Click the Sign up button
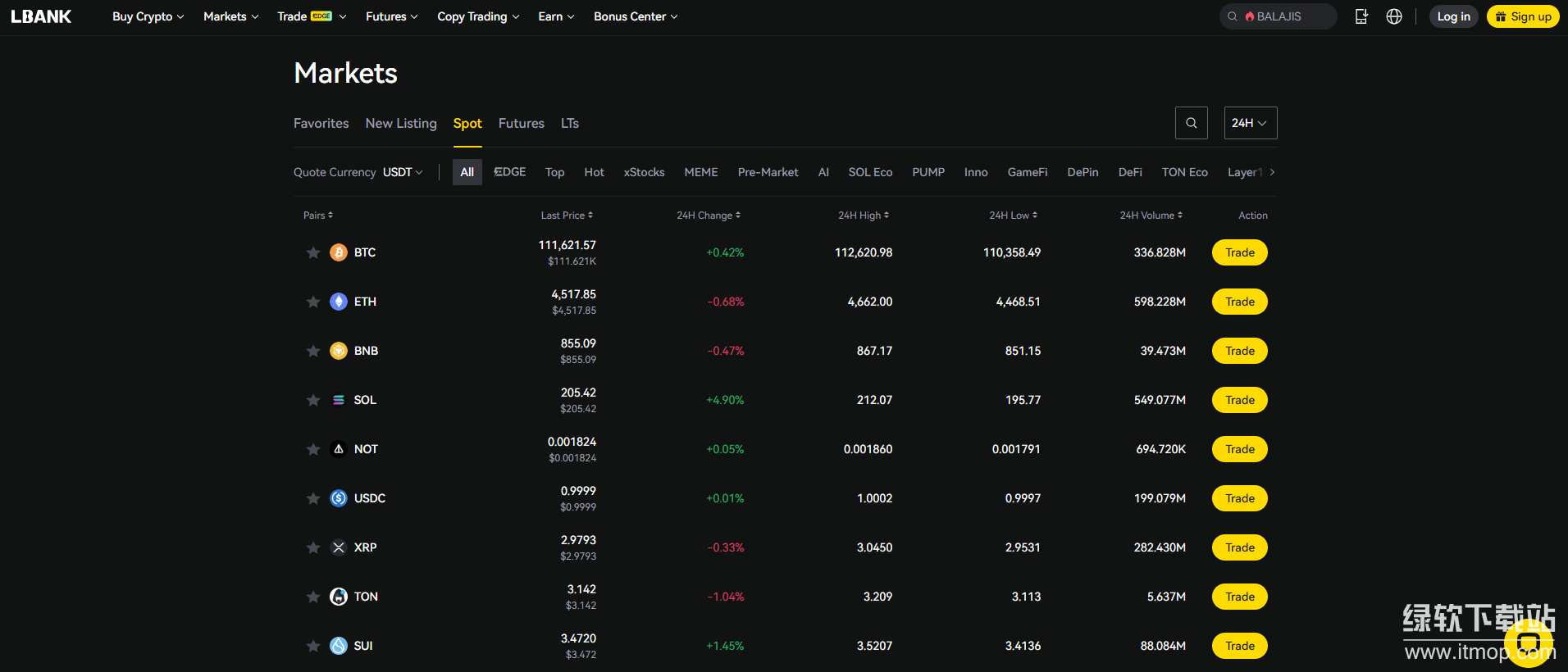The image size is (1568, 672). click(1523, 16)
